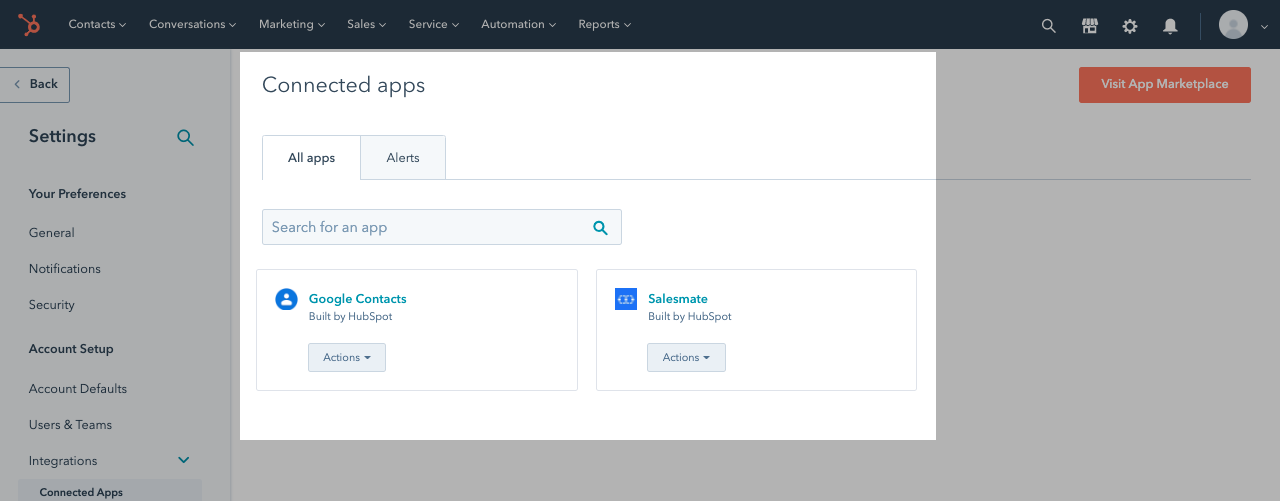Click the magnifier in app search field
The height and width of the screenshot is (501, 1280).
coord(600,227)
